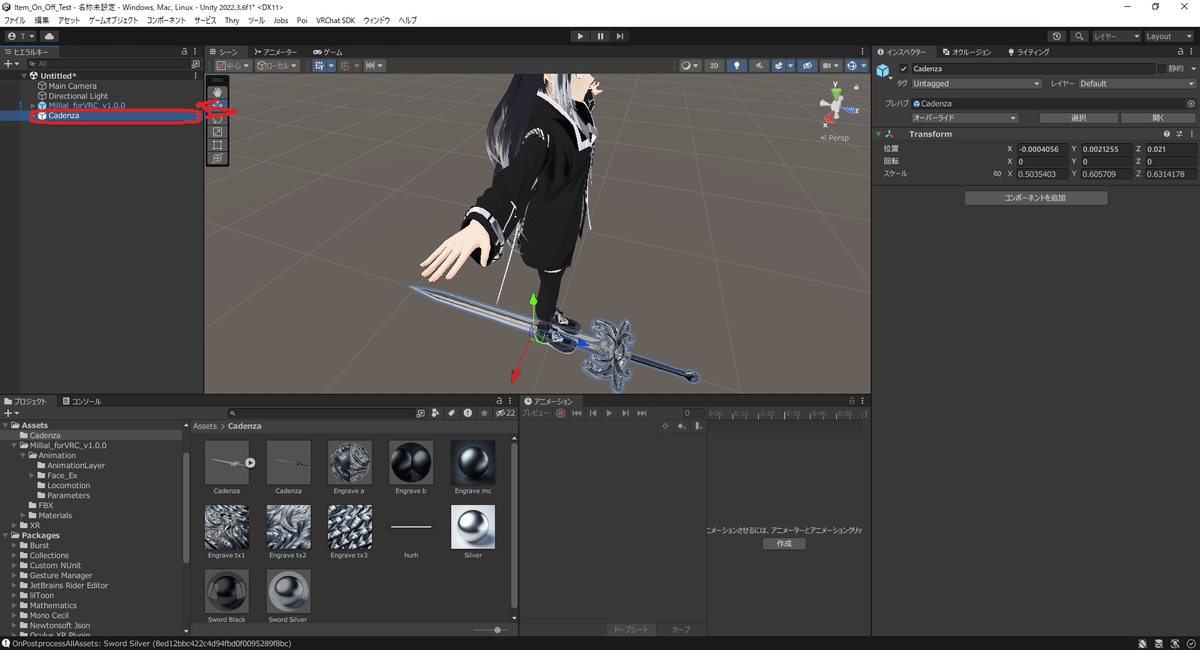
Task: Switch to the Lighting tab
Action: 1029,51
